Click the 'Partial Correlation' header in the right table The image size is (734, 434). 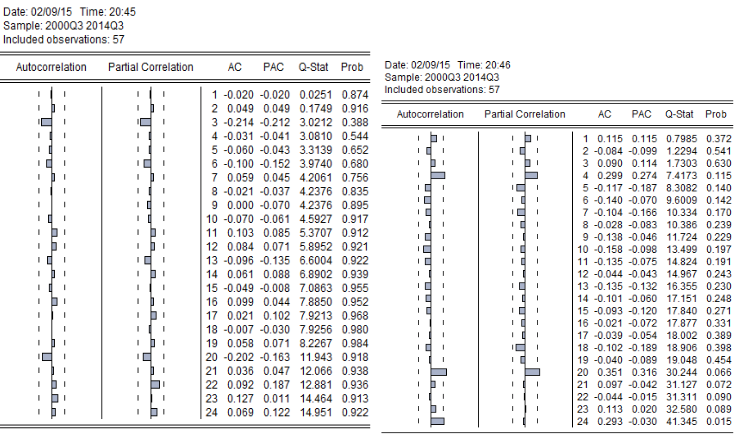click(x=525, y=114)
